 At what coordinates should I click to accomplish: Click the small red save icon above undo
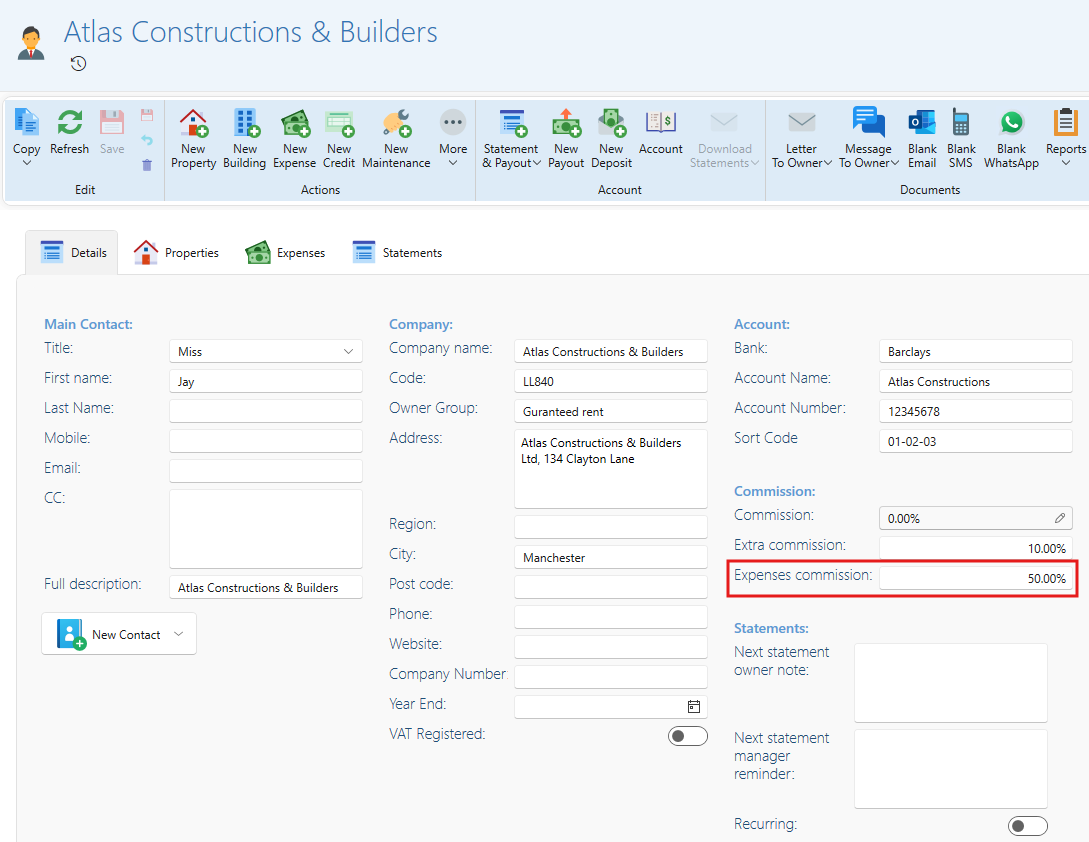[147, 115]
